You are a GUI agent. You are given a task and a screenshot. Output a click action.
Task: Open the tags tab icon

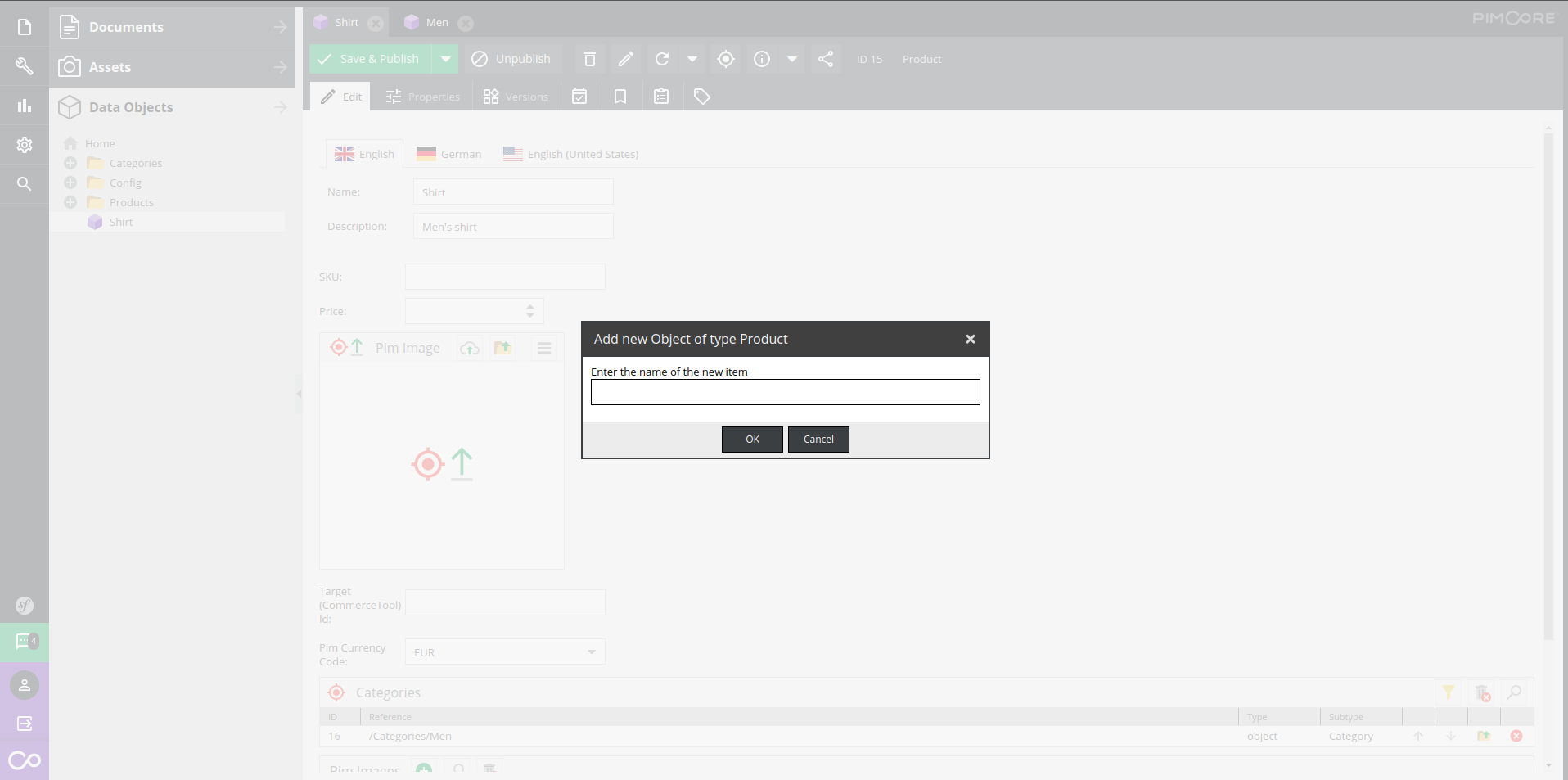702,97
